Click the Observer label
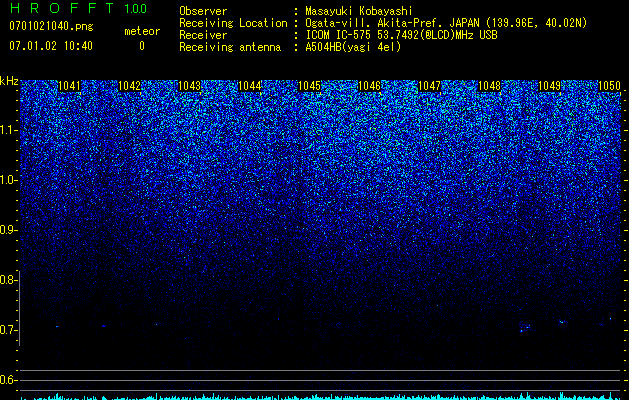 [x=203, y=11]
